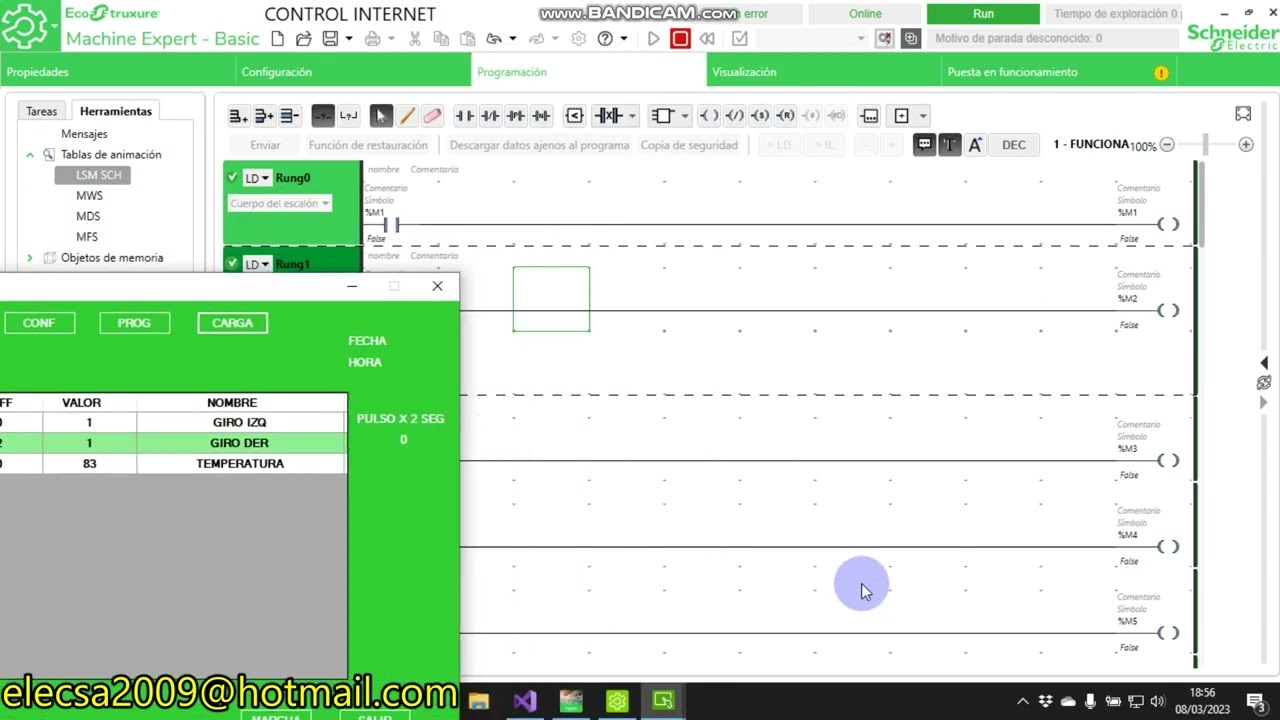
Task: Click the initialize controller rewind icon
Action: (x=707, y=39)
